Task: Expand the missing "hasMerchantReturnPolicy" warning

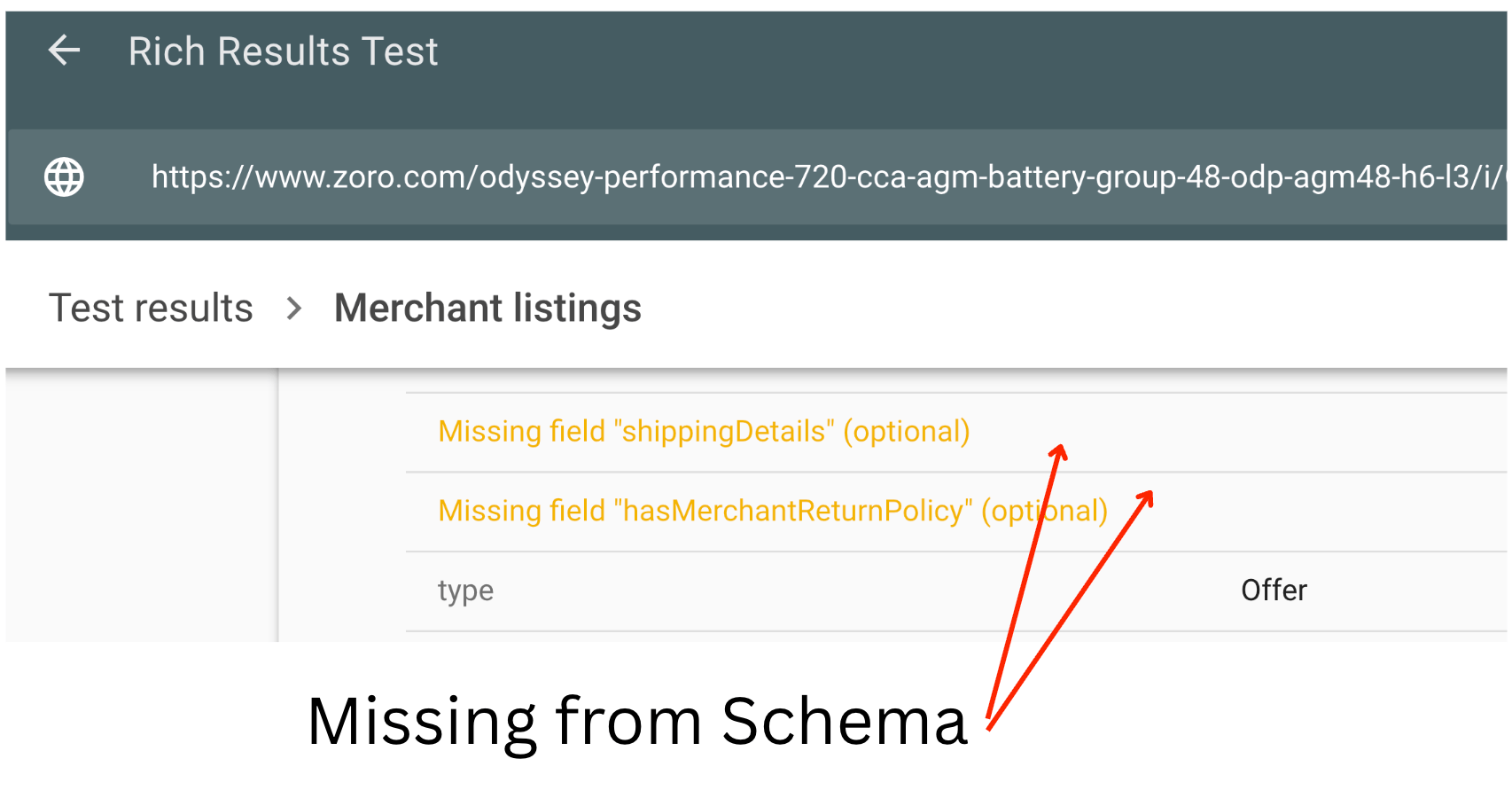Action: click(x=771, y=512)
